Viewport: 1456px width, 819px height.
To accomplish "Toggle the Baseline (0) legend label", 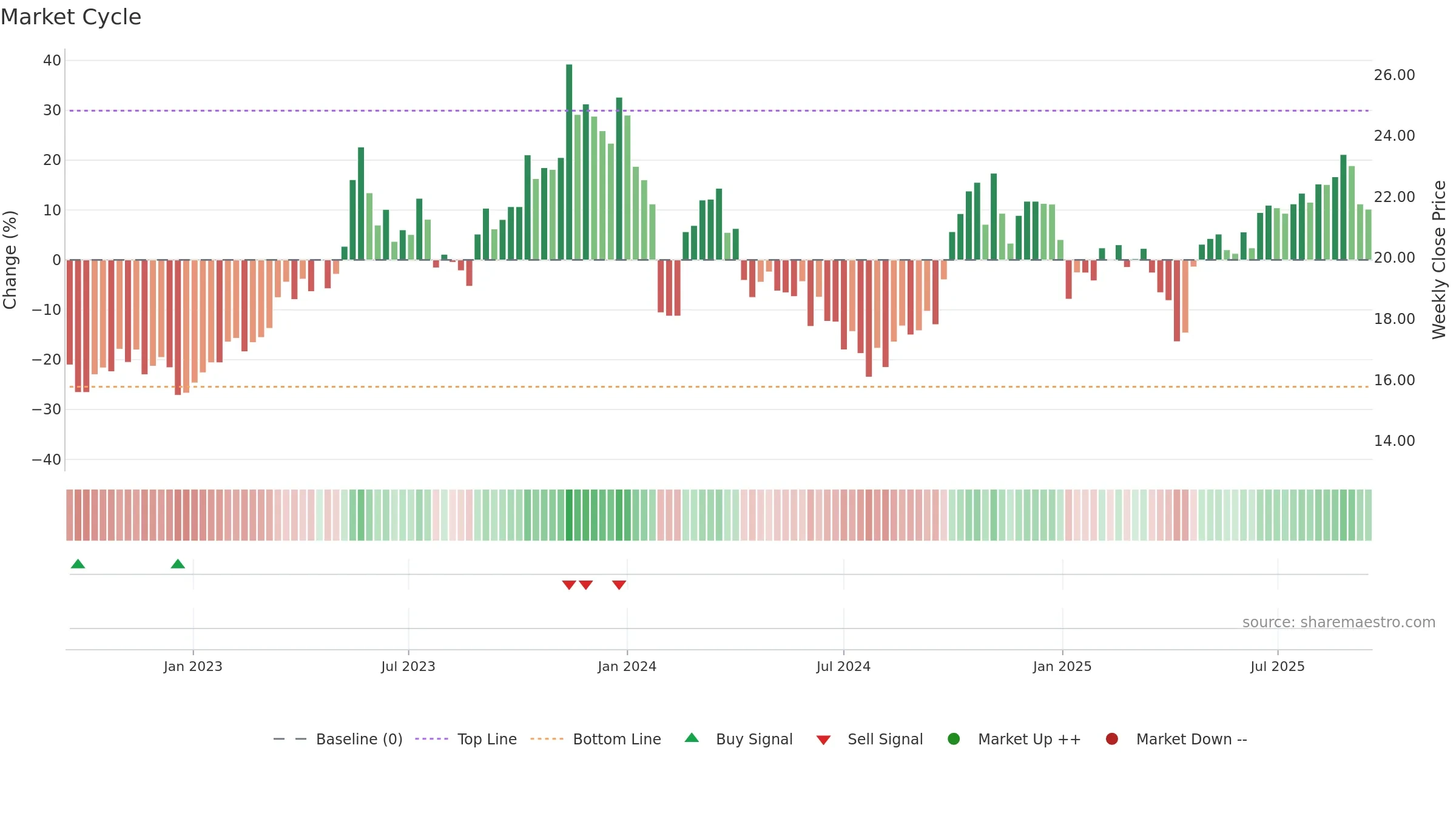I will point(359,739).
